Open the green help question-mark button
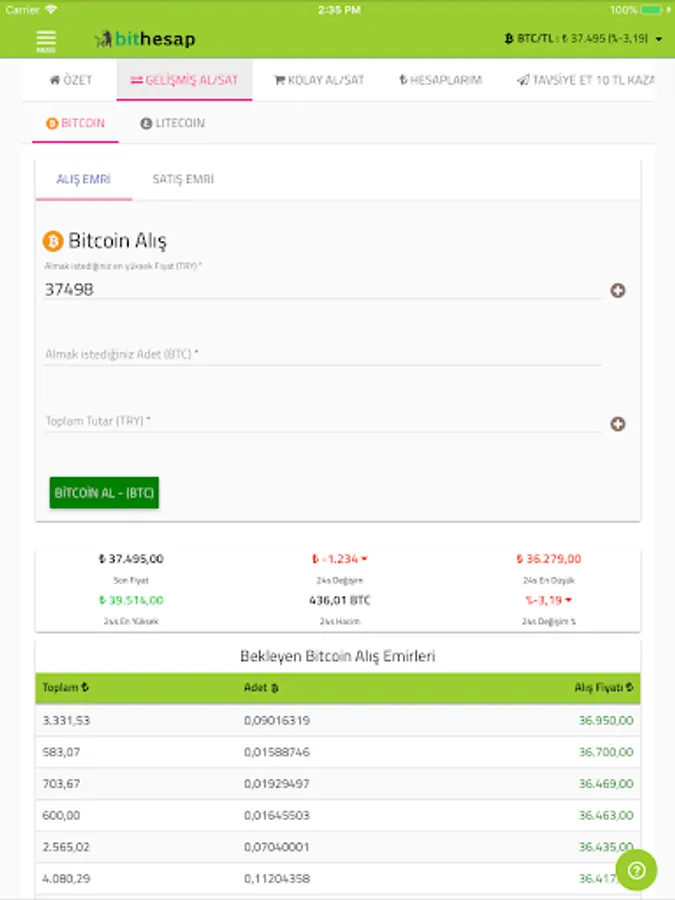675x900 pixels. click(x=636, y=871)
